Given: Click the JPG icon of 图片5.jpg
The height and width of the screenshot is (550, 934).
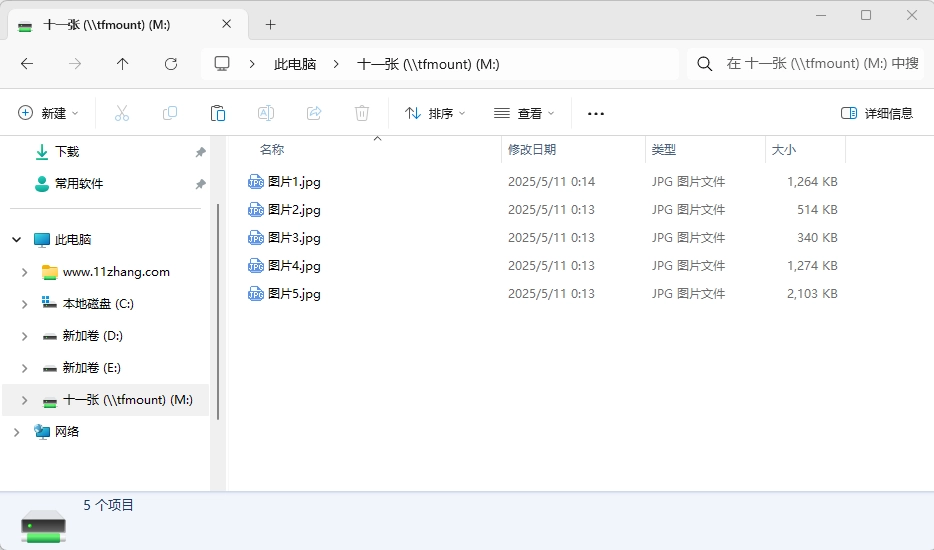Looking at the screenshot, I should 256,294.
